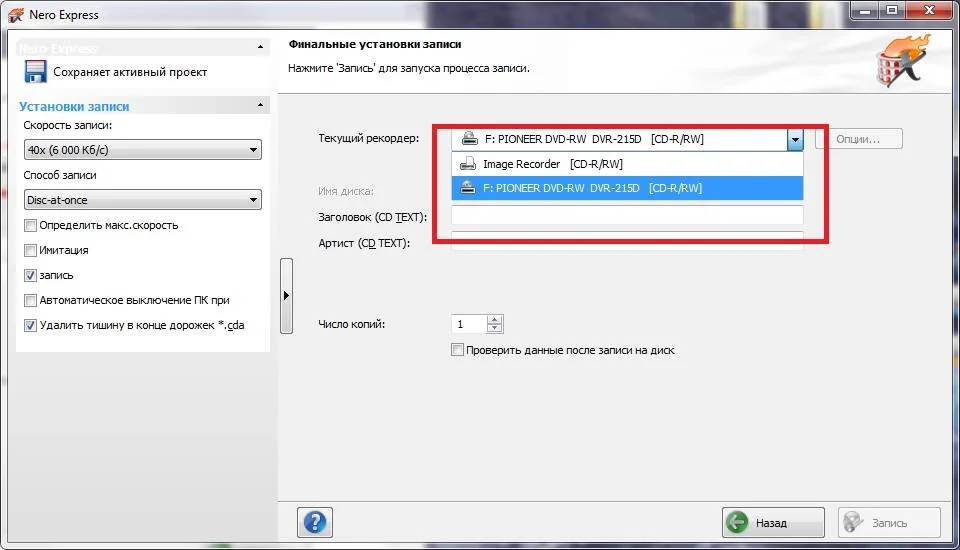Screen dimensions: 960x550
Task: Click Сохраняет активный проект link
Action: coord(130,72)
